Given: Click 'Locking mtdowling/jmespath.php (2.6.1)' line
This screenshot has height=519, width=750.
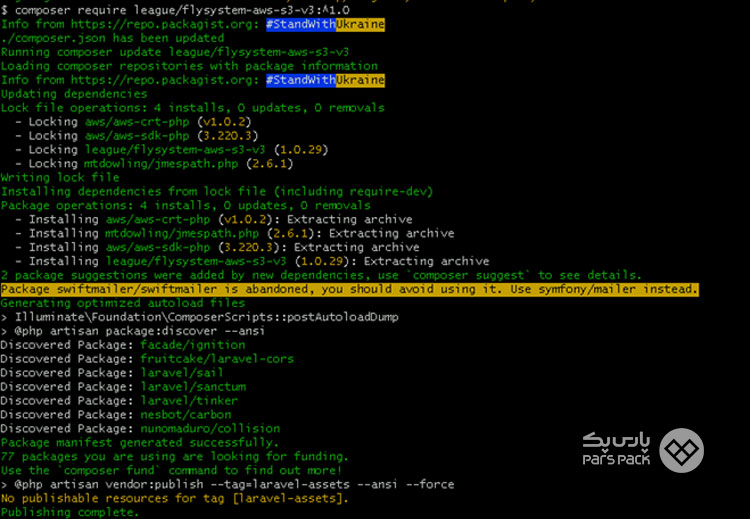Looking at the screenshot, I should pos(154,163).
